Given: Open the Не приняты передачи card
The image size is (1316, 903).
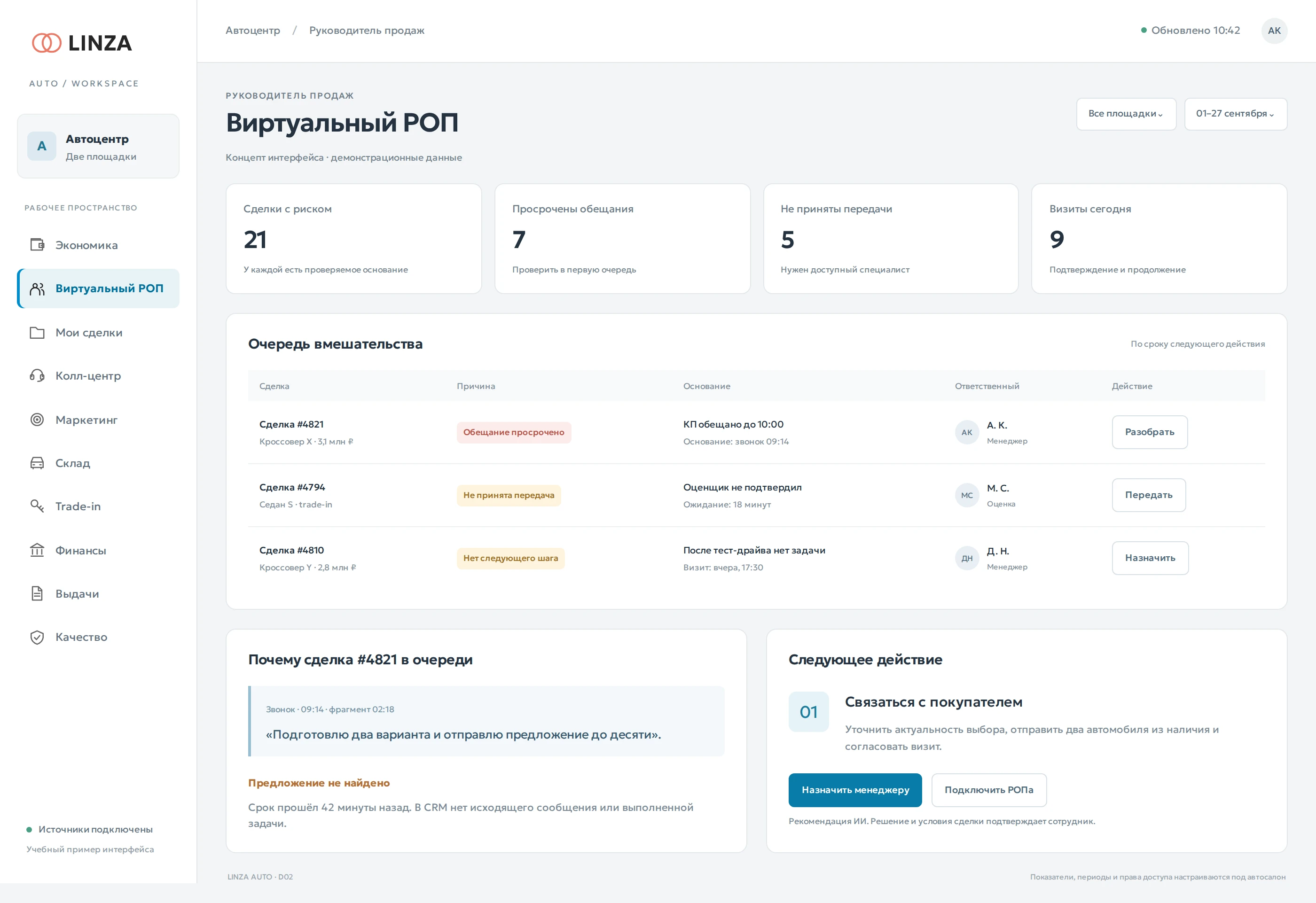Looking at the screenshot, I should (891, 238).
